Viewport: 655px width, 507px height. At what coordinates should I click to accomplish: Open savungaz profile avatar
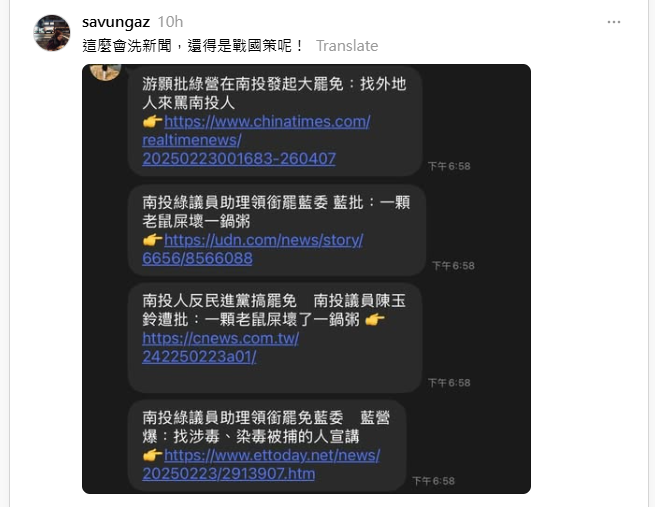point(52,33)
